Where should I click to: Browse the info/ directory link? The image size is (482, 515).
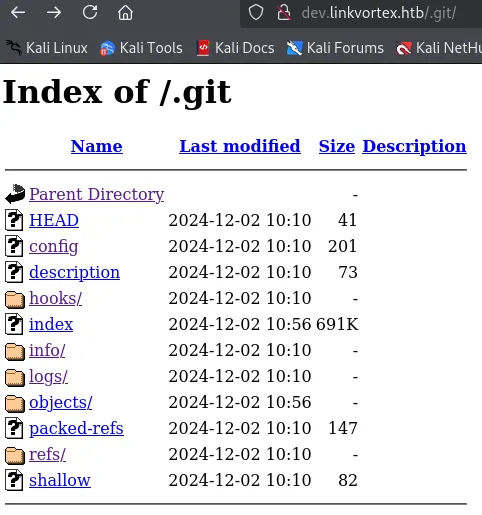pos(47,350)
